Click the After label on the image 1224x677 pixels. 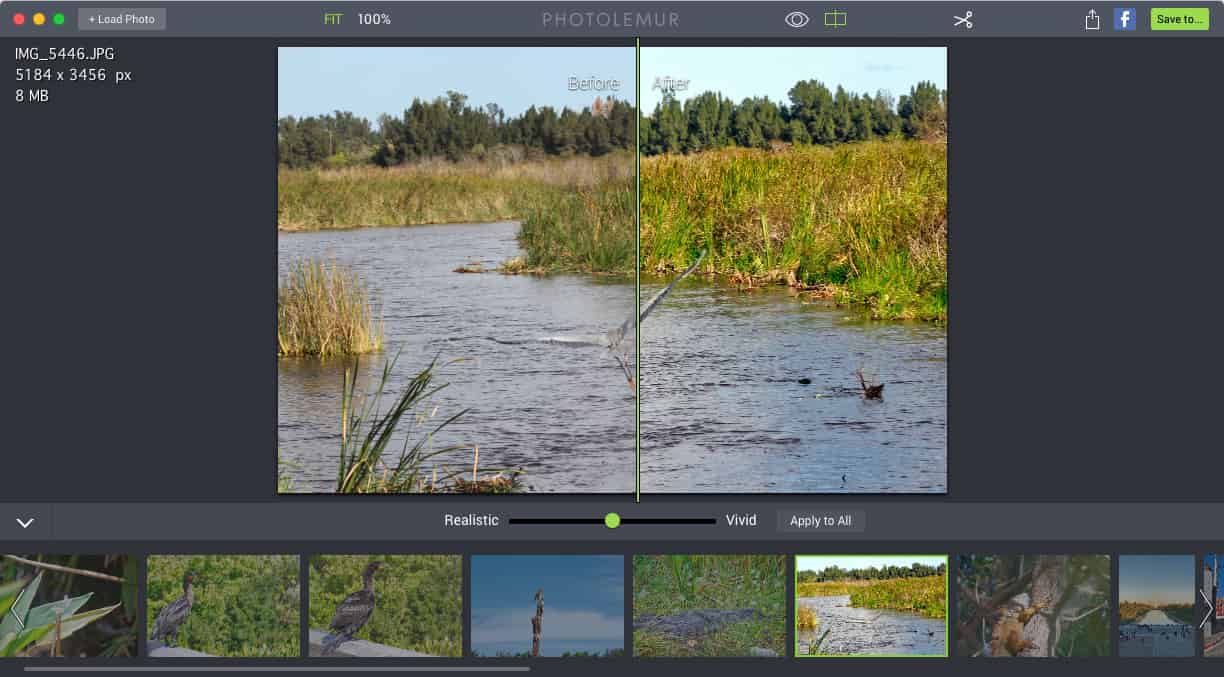[x=671, y=83]
